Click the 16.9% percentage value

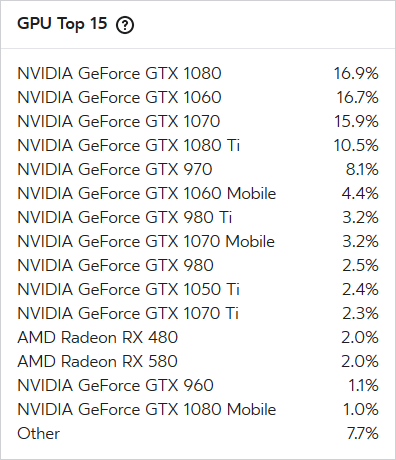pos(356,73)
